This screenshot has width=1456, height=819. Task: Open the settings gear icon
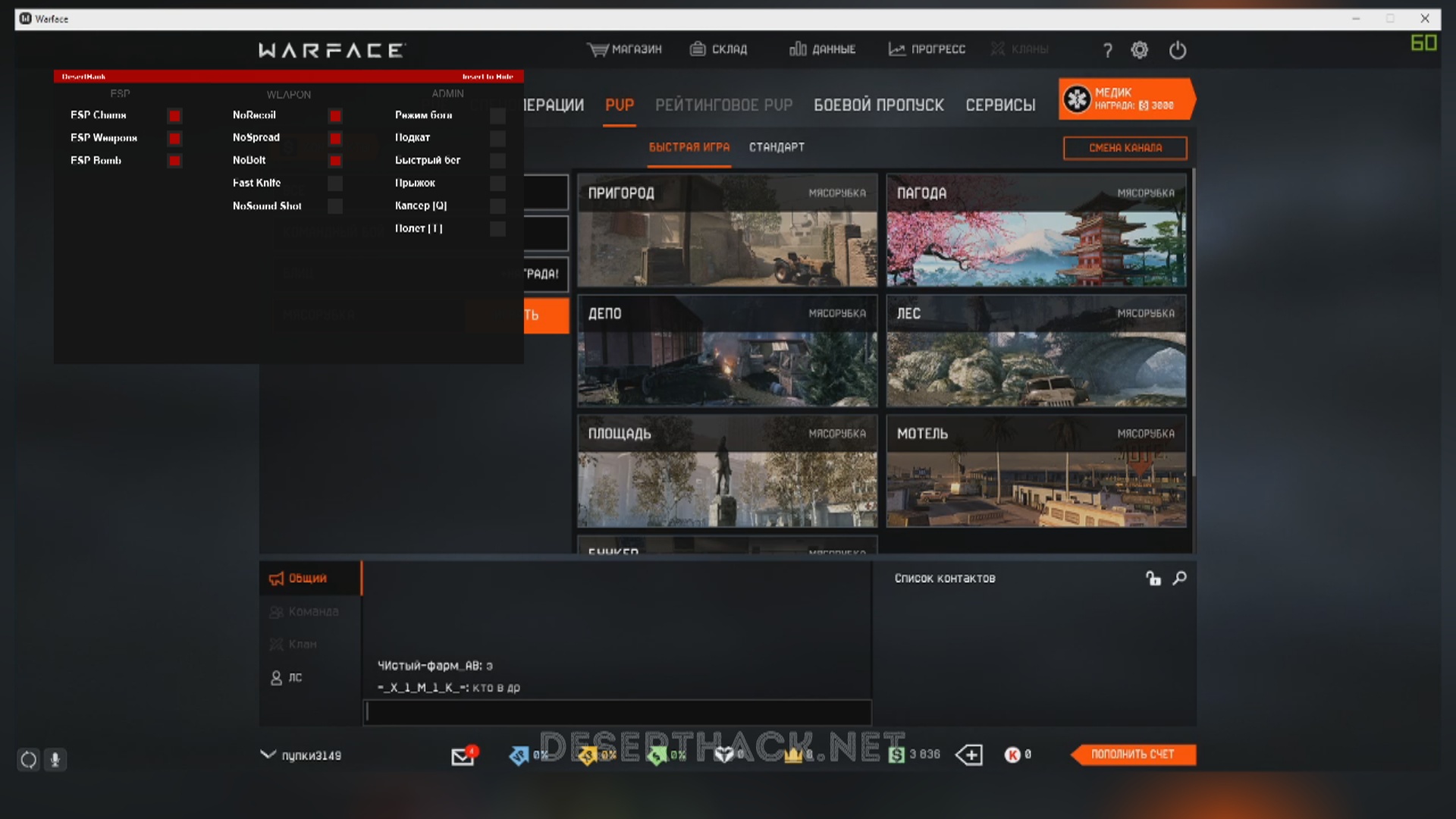pos(1139,50)
